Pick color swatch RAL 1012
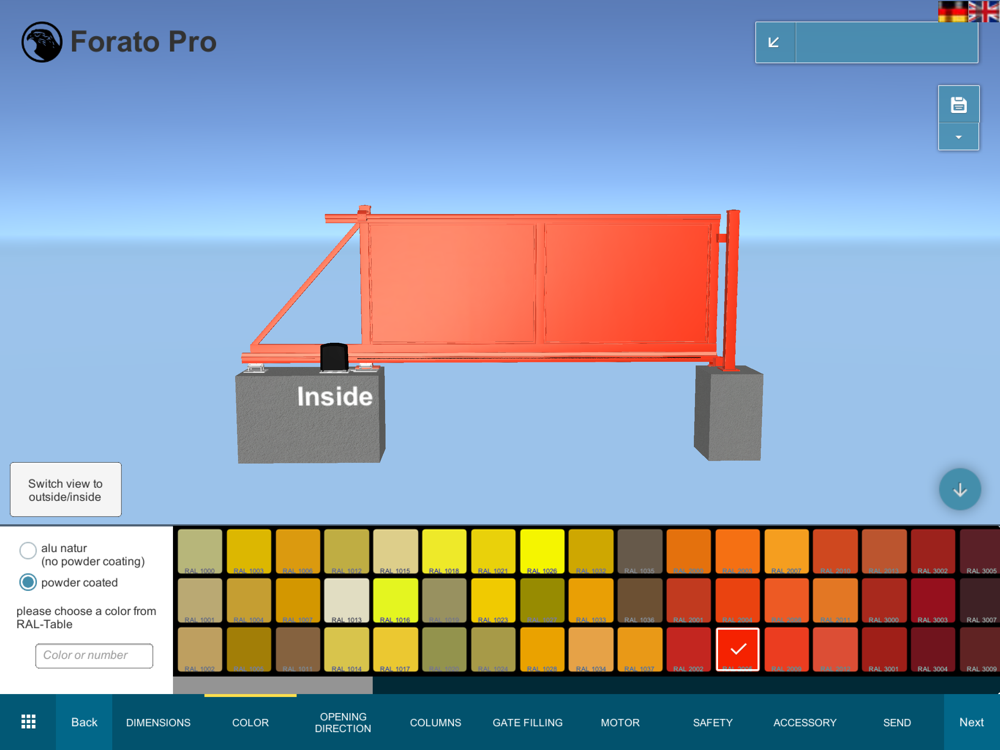1000x750 pixels. [346, 551]
